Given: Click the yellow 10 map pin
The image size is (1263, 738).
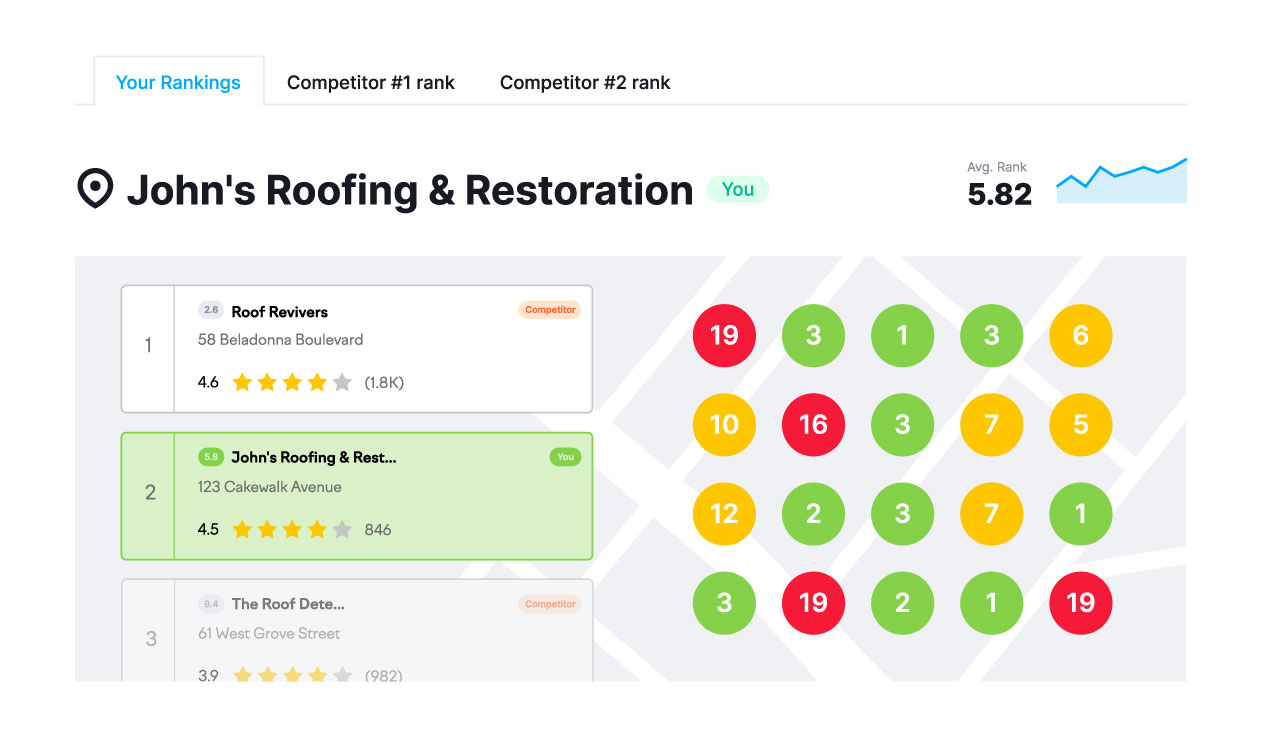Looking at the screenshot, I should click(724, 424).
